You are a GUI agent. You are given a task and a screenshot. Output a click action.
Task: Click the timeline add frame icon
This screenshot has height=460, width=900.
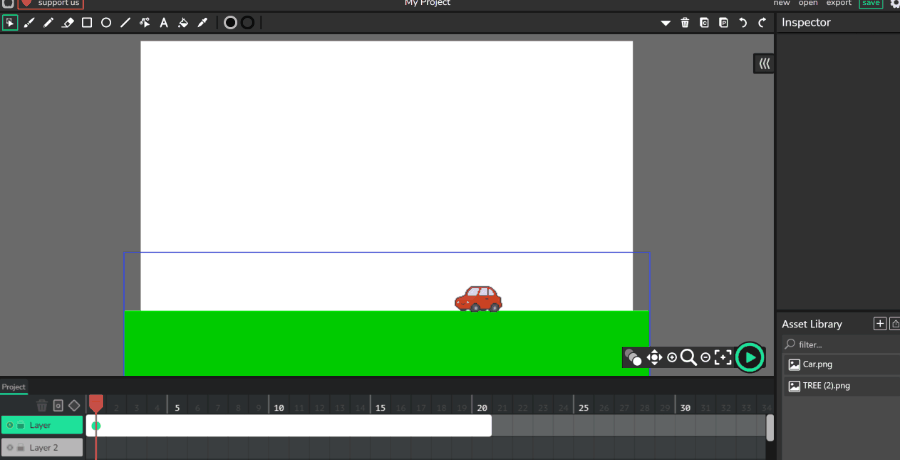pyautogui.click(x=58, y=405)
